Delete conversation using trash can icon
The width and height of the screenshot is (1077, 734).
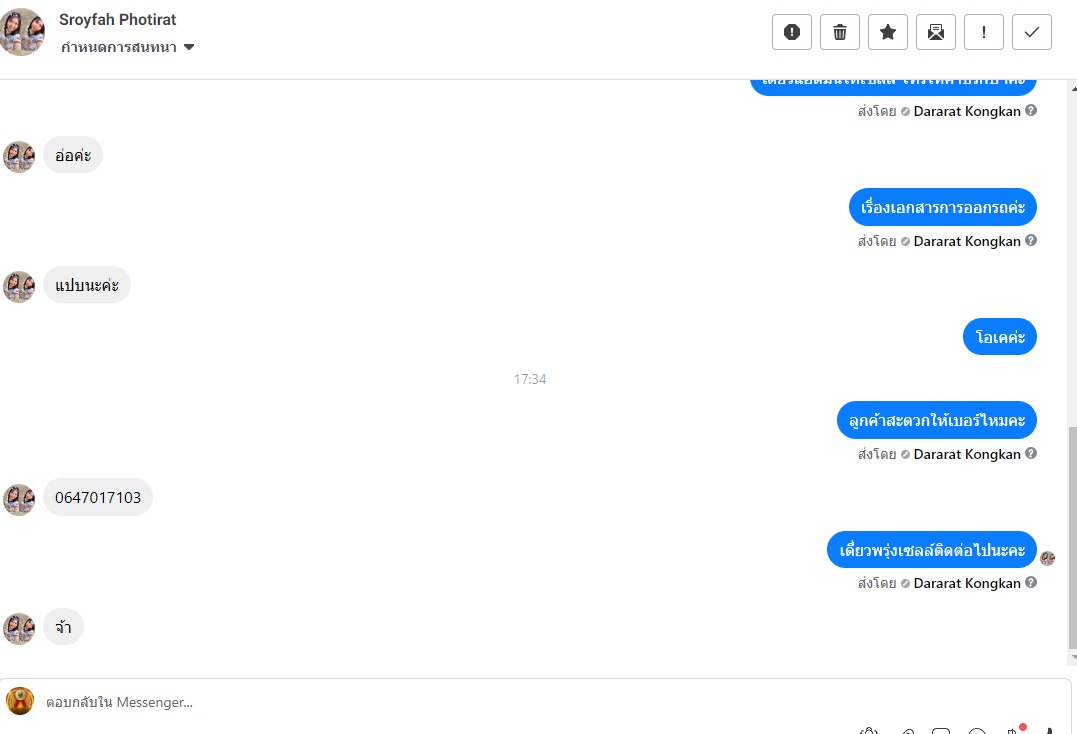coord(839,32)
